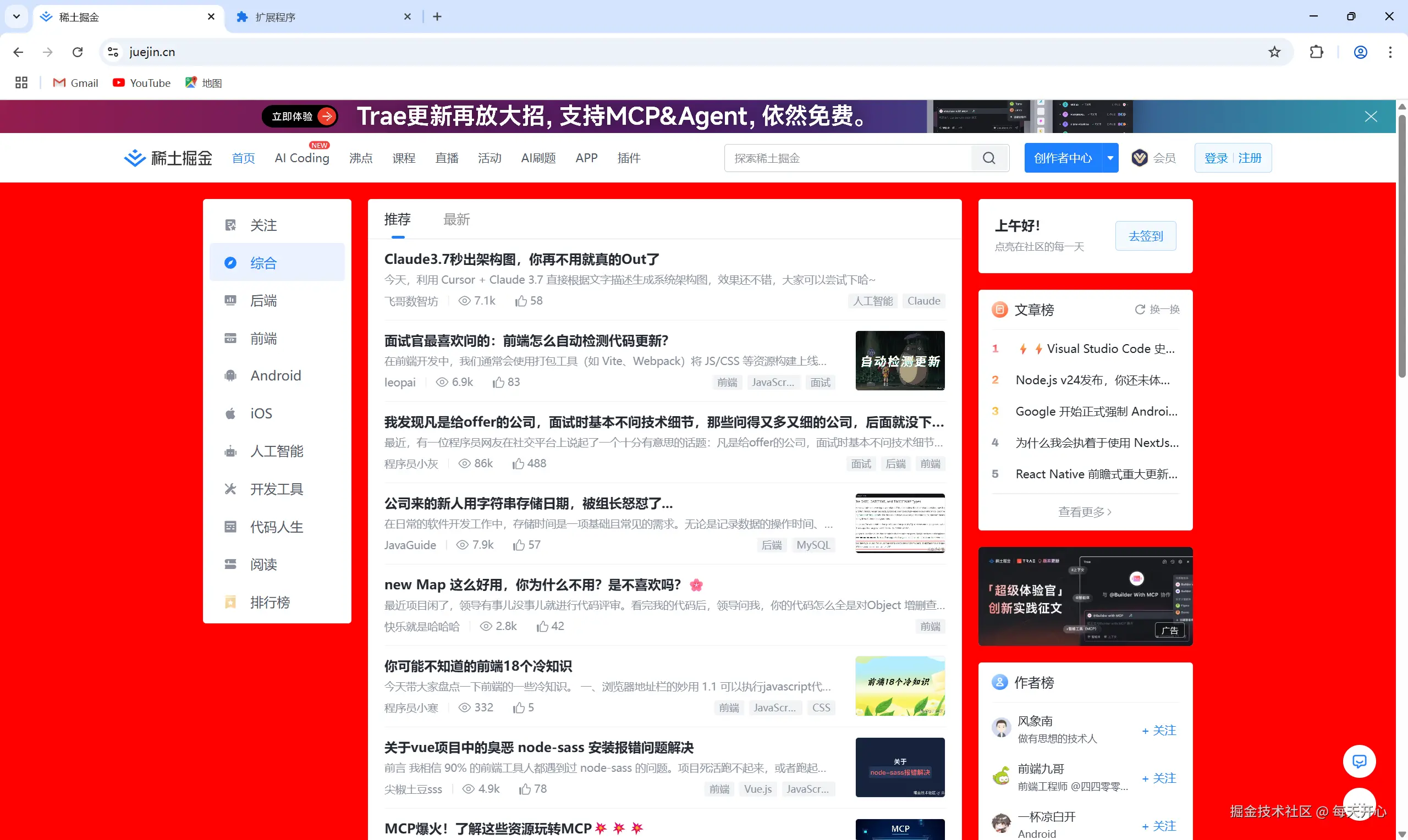Expand 查看更多 under the article rankings

click(1084, 511)
